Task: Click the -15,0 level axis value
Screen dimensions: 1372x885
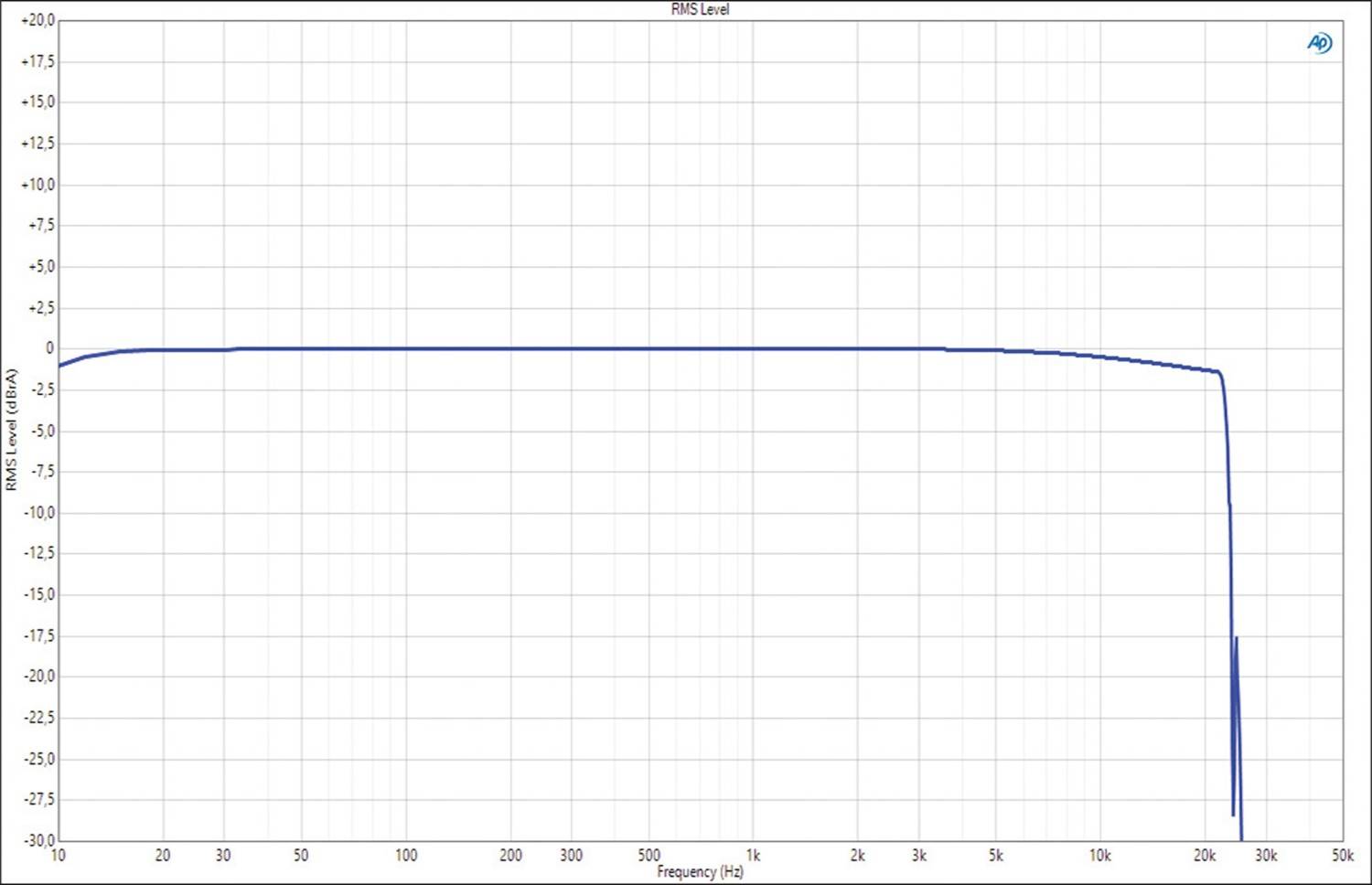Action: point(39,594)
